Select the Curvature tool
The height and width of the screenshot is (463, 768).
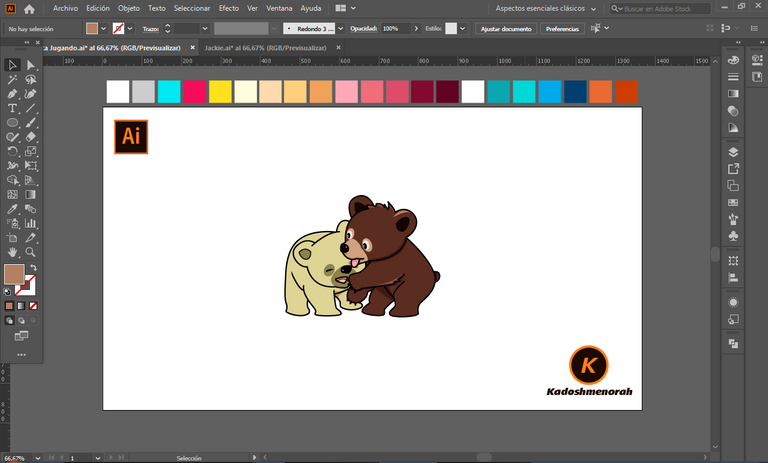click(x=30, y=94)
